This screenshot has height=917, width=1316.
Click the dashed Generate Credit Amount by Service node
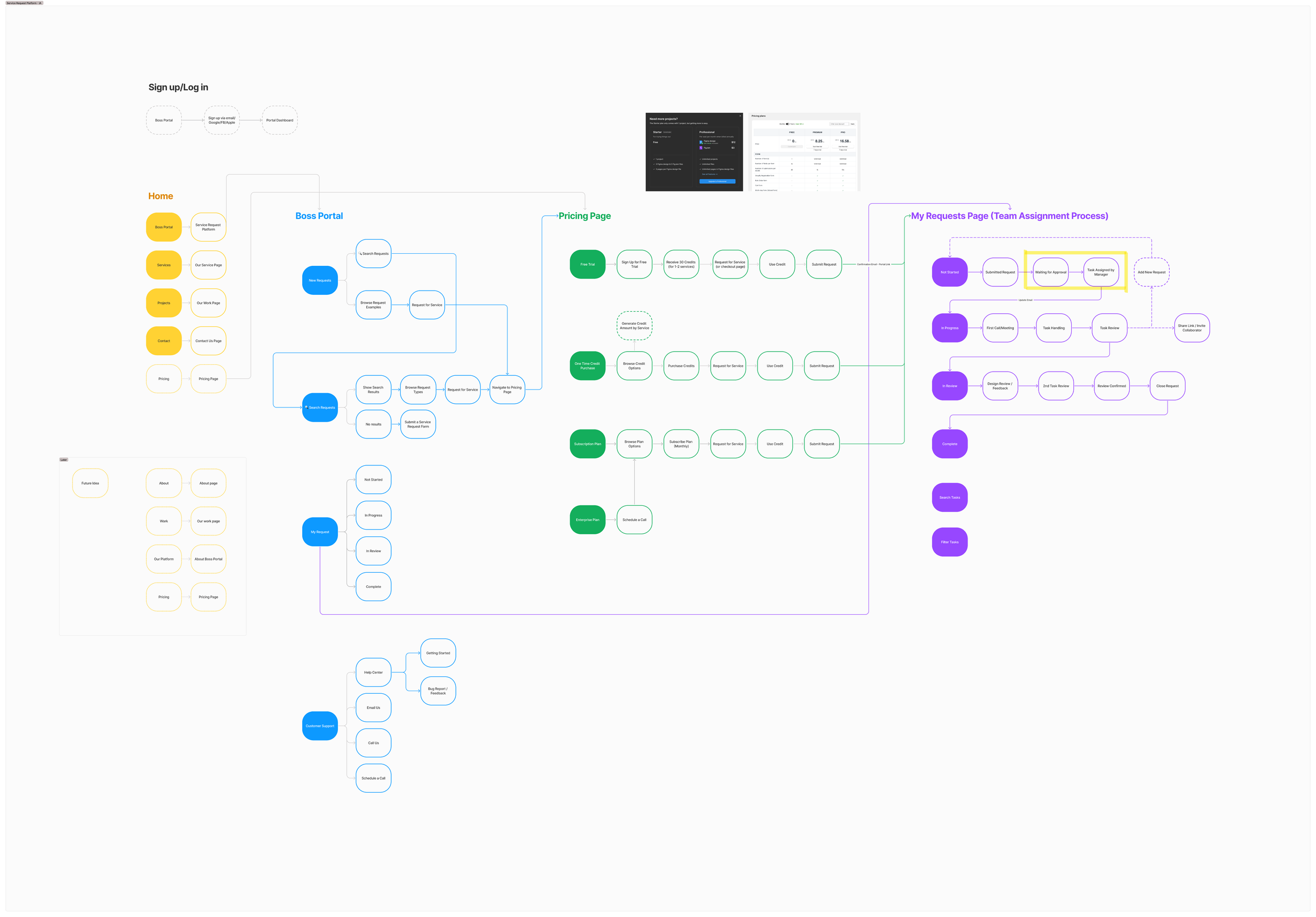[x=634, y=325]
